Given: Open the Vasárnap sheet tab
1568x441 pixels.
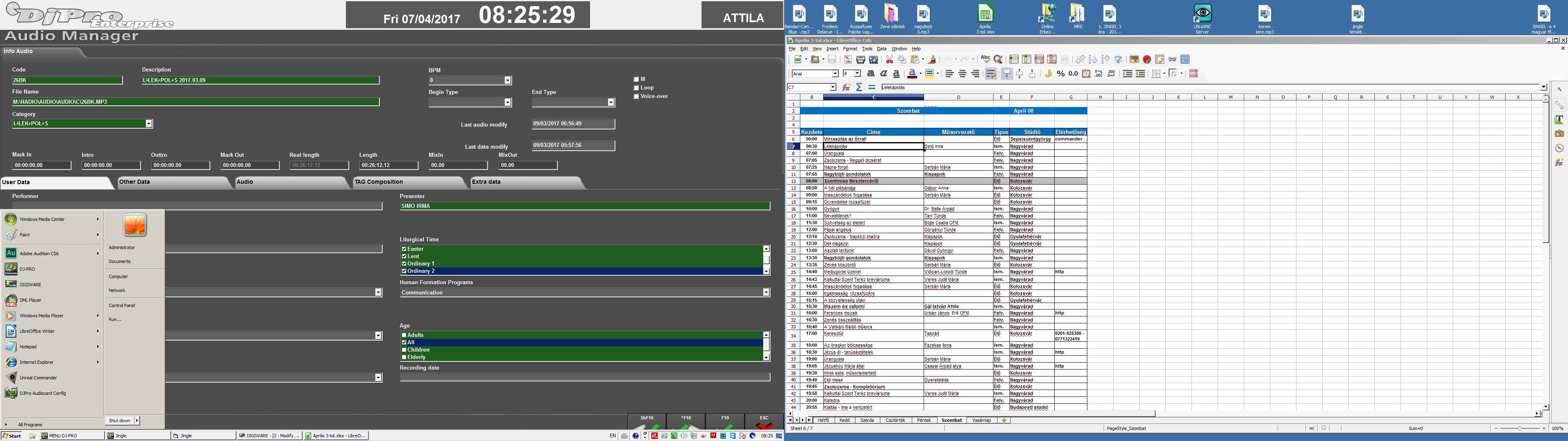Looking at the screenshot, I should tap(981, 420).
